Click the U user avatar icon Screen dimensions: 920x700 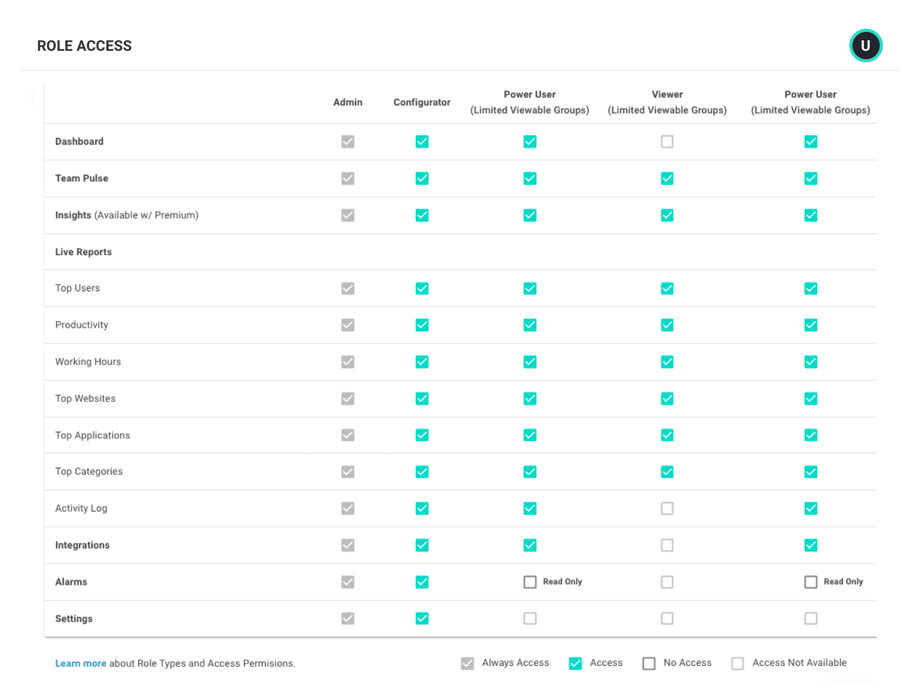[x=866, y=45]
